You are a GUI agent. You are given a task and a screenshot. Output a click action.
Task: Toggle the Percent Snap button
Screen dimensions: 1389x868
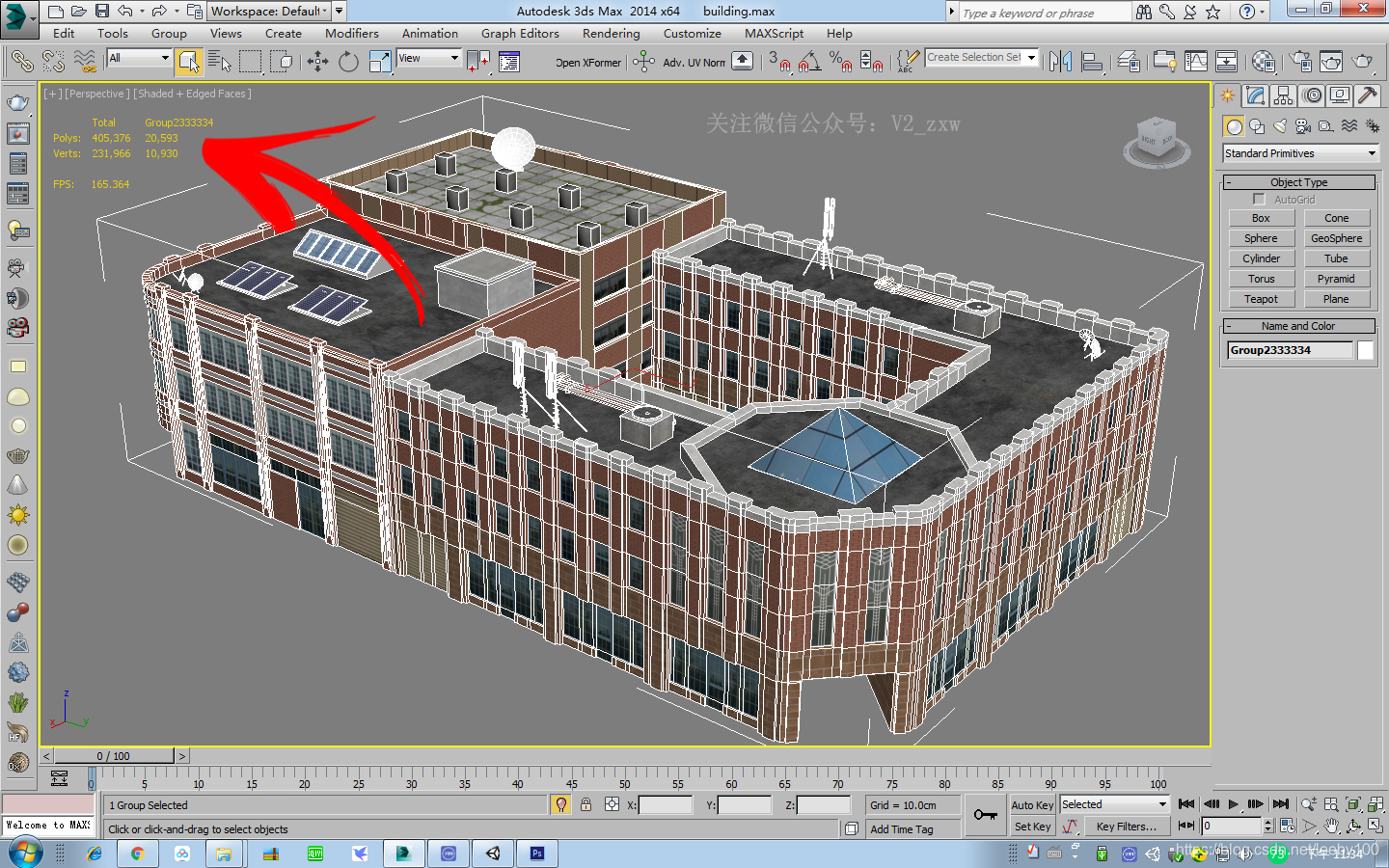click(840, 62)
